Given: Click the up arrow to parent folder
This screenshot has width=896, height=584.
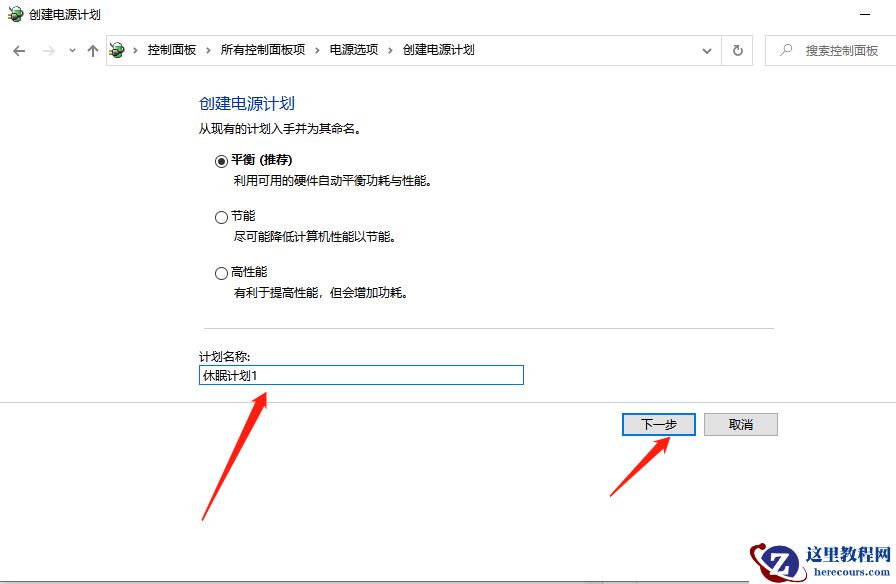Looking at the screenshot, I should pyautogui.click(x=91, y=50).
